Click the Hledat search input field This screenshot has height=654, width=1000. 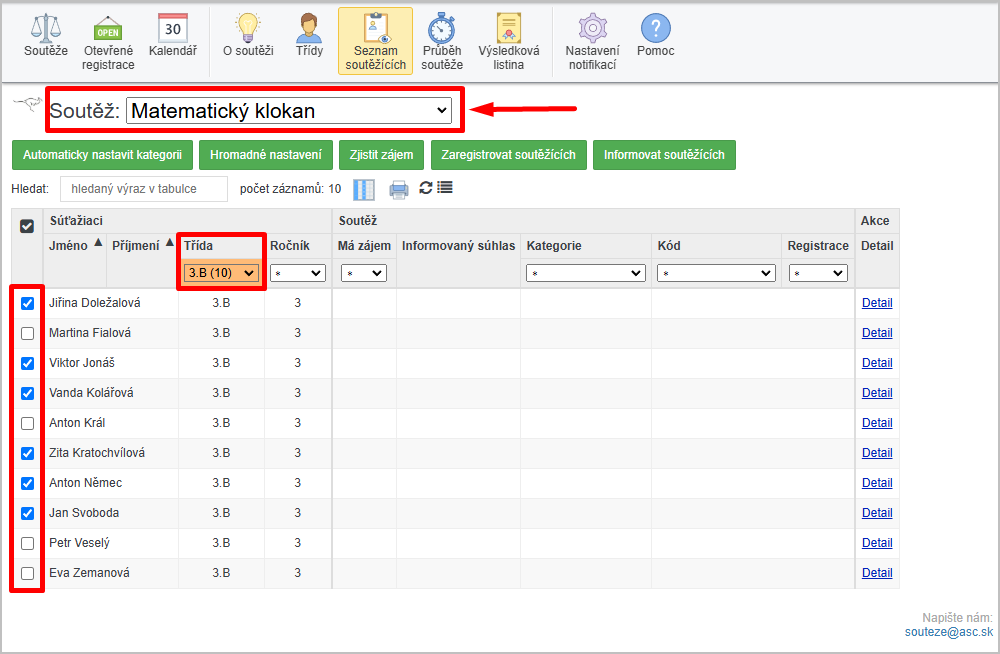(x=143, y=188)
